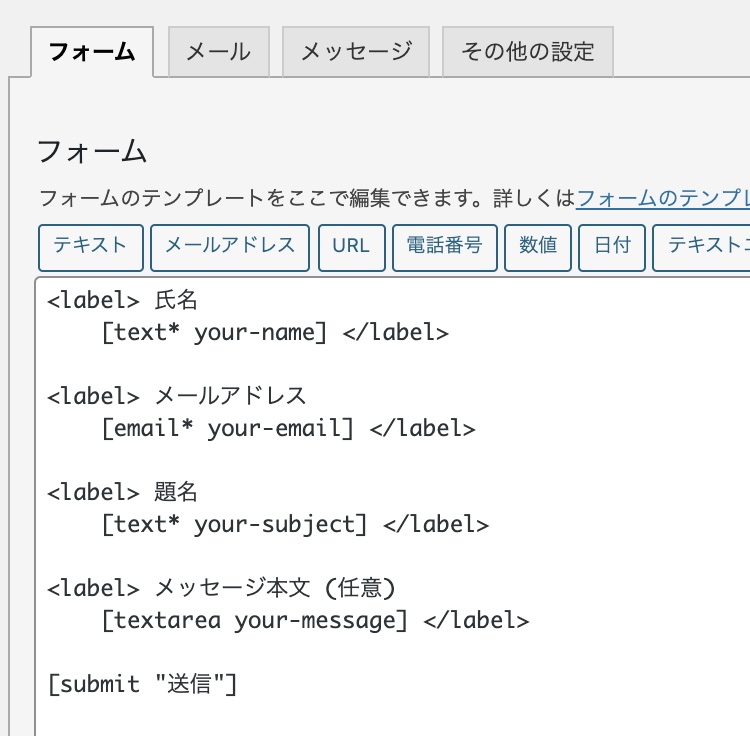Screen dimensions: 750x736
Task: Place cursor in the [text* your-name] tag
Action: 214,332
